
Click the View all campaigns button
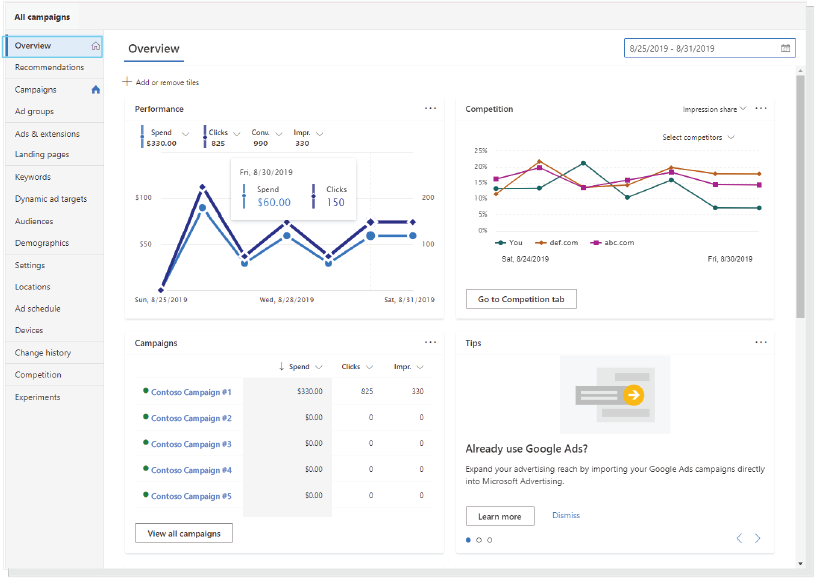pyautogui.click(x=184, y=533)
